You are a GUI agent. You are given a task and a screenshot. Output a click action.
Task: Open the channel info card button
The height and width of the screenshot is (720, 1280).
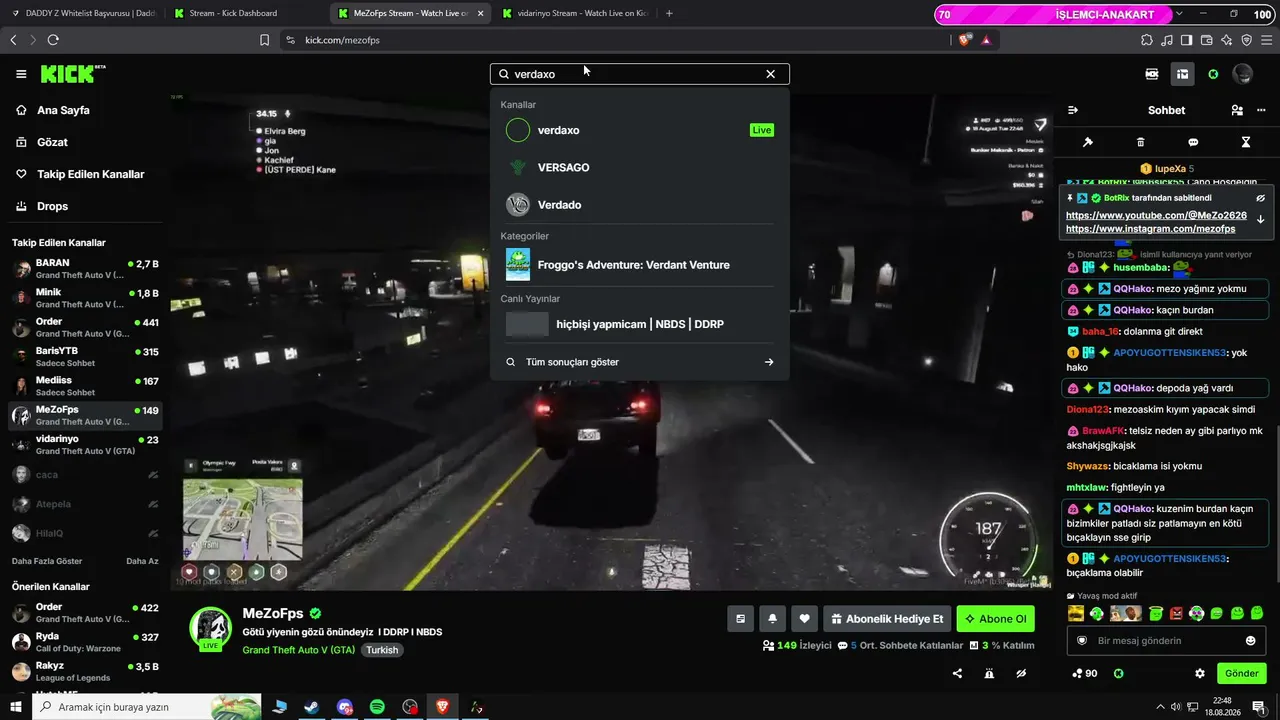pyautogui.click(x=740, y=619)
